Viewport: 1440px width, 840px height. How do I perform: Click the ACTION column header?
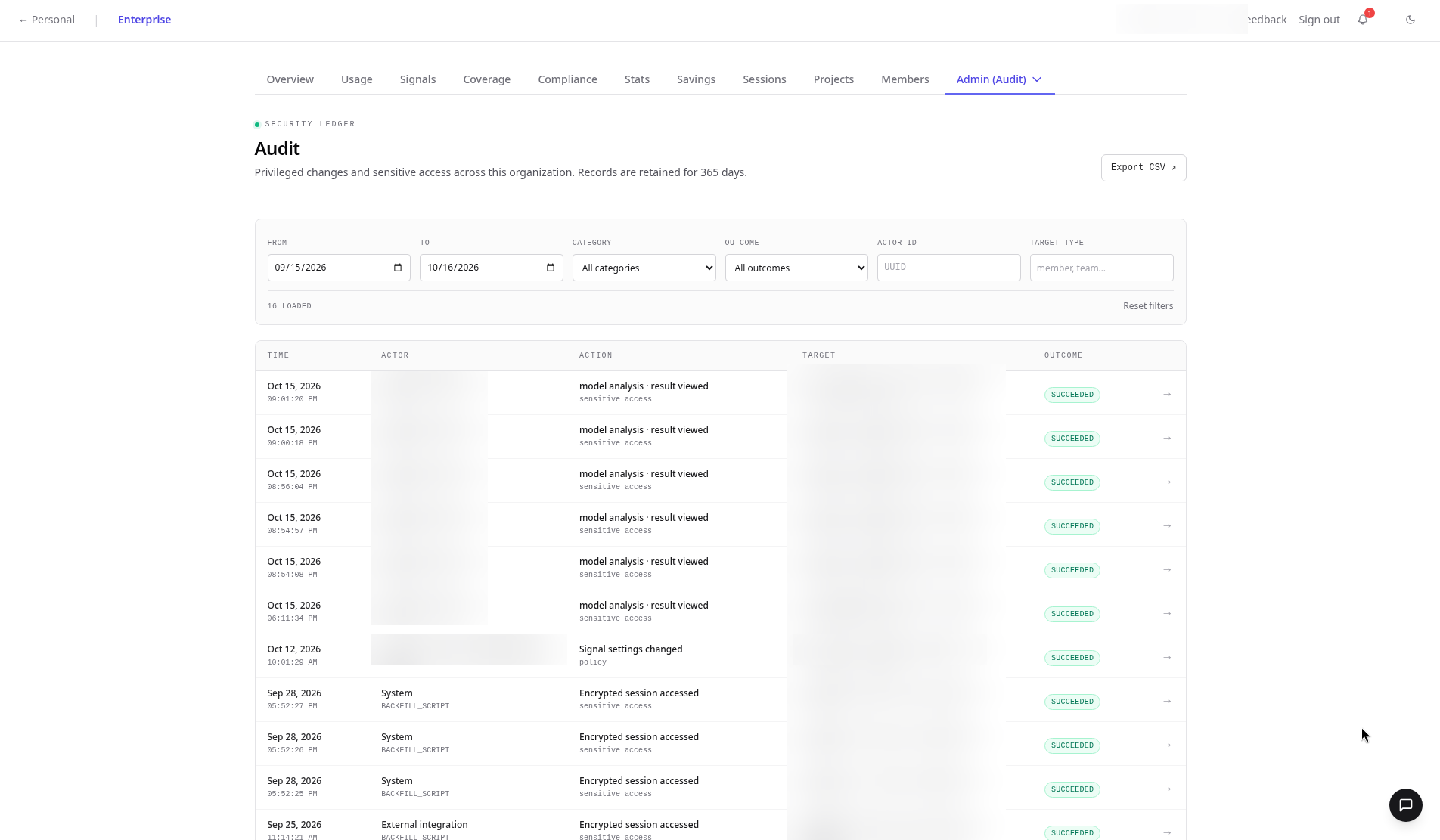click(596, 355)
